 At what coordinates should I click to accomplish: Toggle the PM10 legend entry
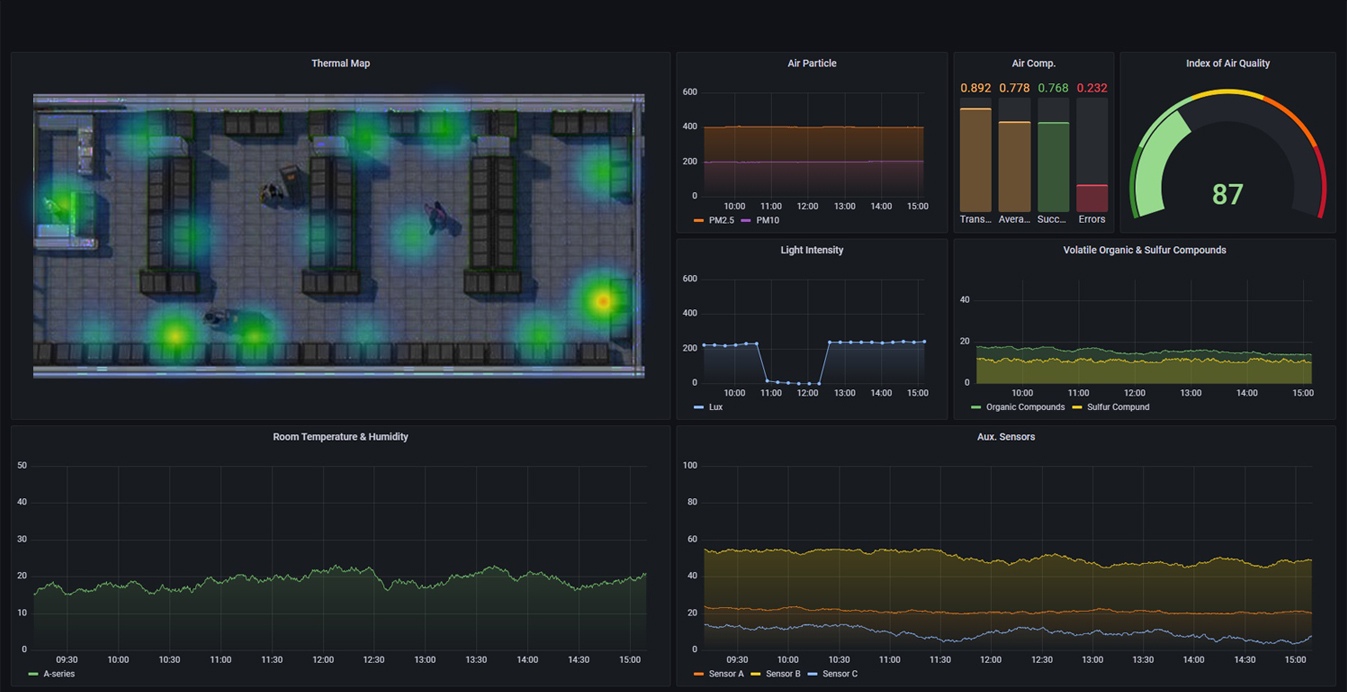pyautogui.click(x=767, y=220)
